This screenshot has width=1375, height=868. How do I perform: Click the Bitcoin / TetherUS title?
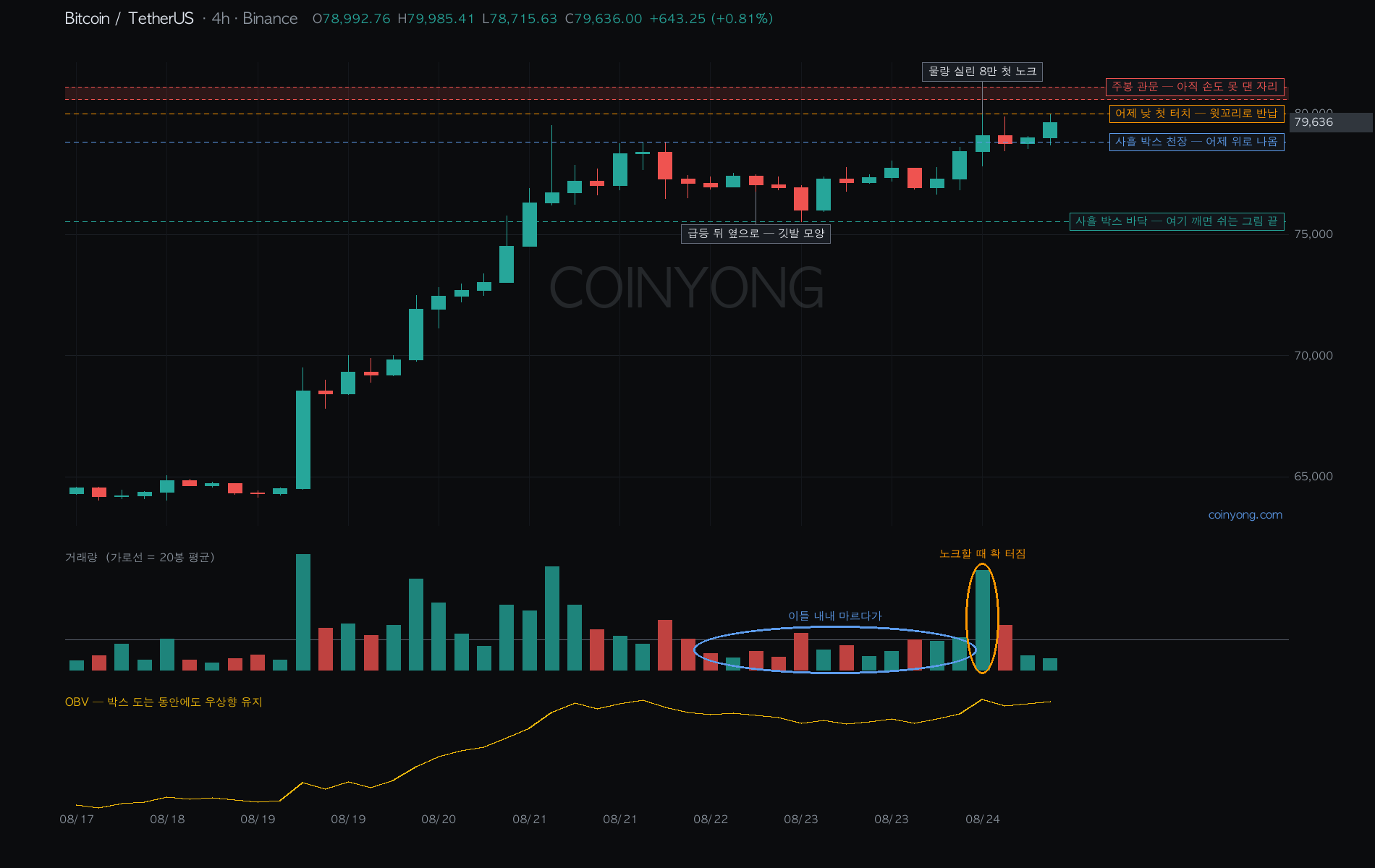(130, 19)
